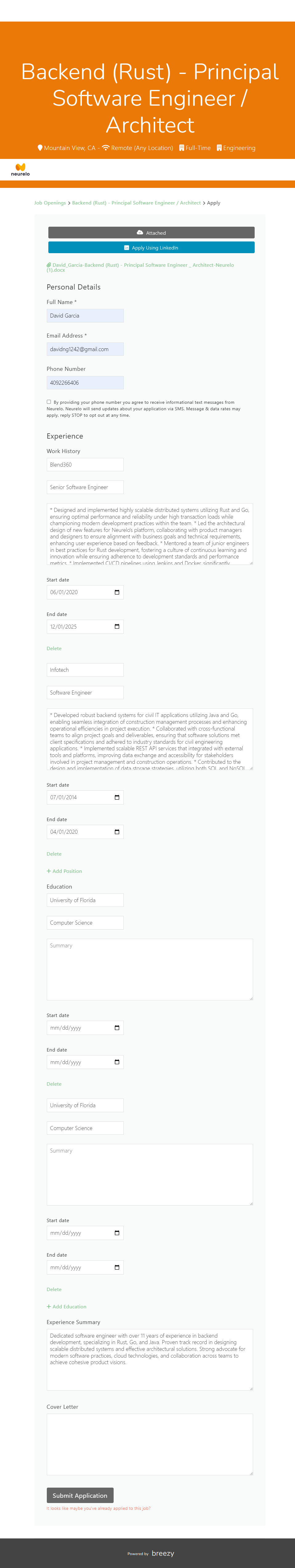Open calendar picker for Infotech start date
The image size is (295, 1568).
117,797
